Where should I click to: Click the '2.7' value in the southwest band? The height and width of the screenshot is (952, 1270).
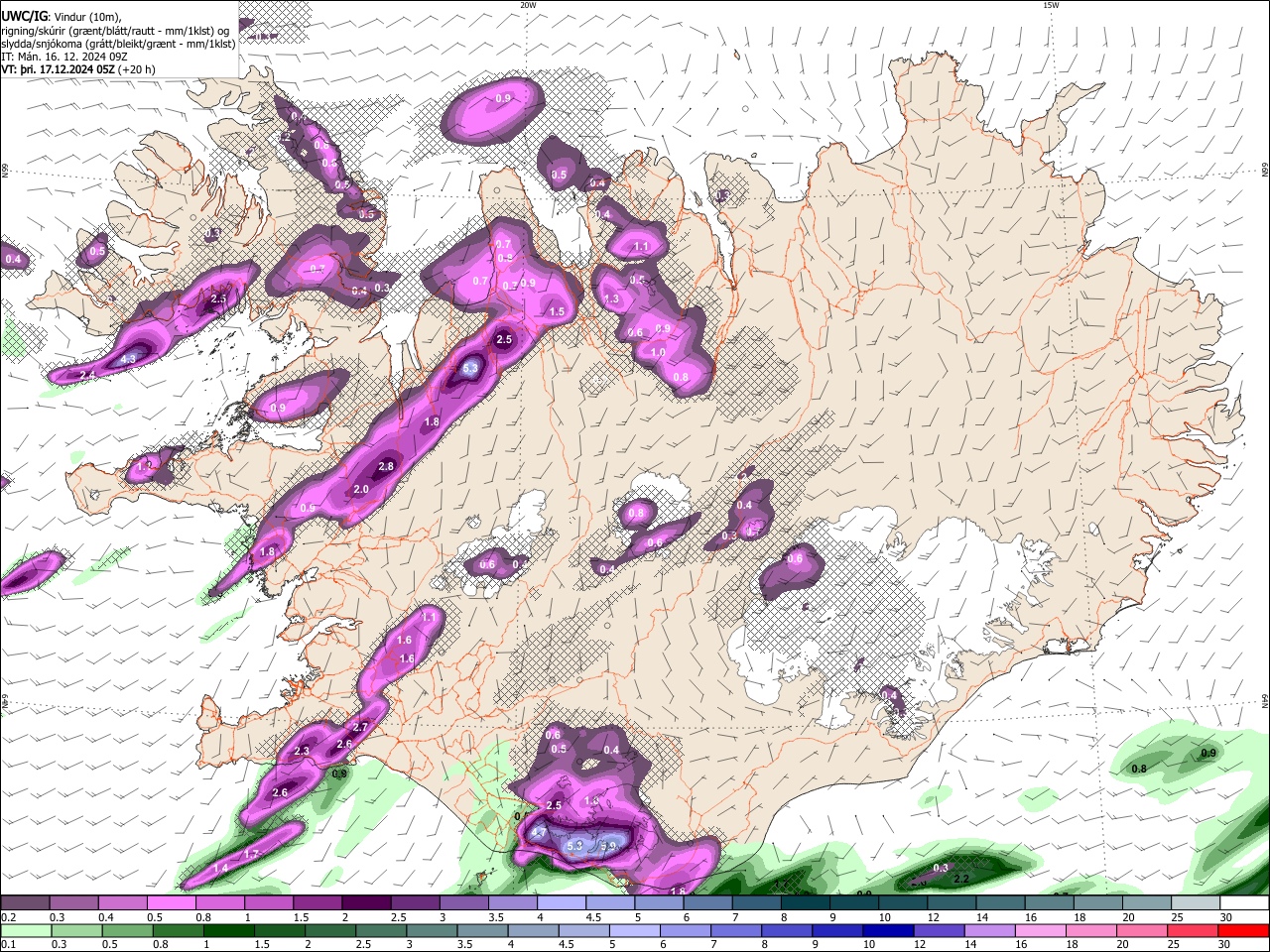click(x=360, y=728)
